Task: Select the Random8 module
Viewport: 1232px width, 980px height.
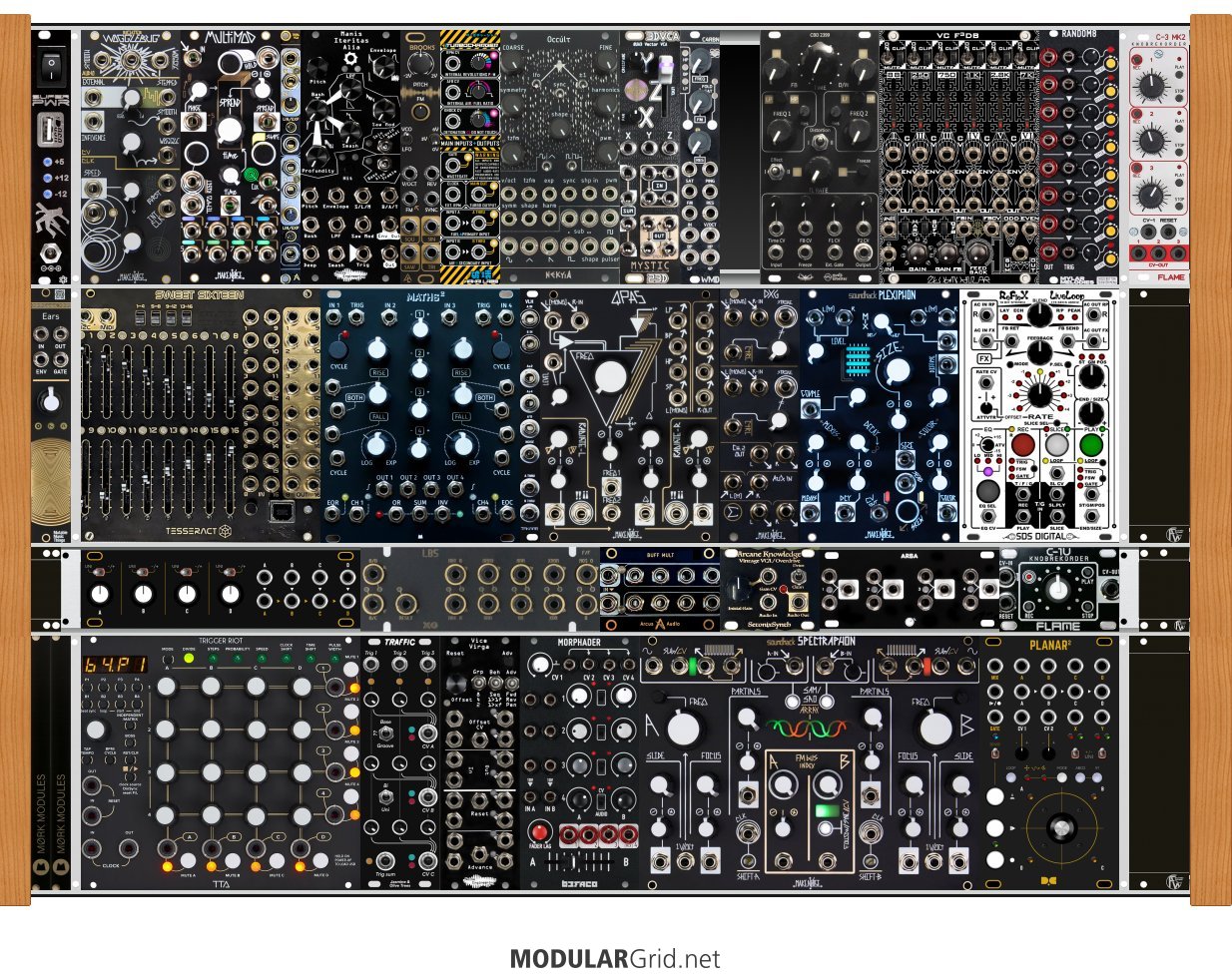Action: point(1079,157)
